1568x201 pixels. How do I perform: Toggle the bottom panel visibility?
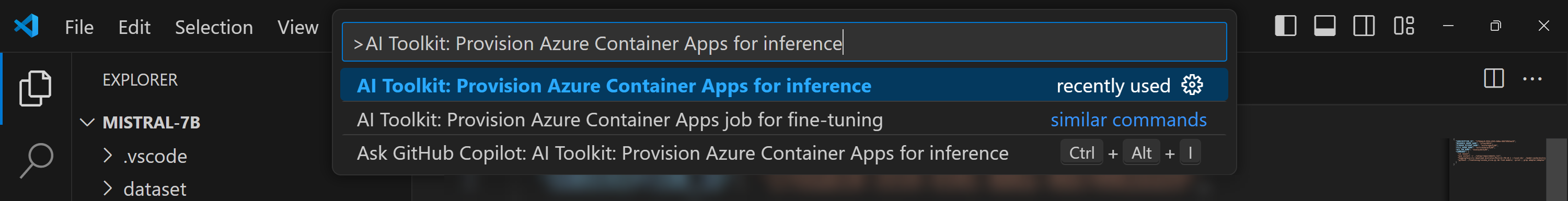pyautogui.click(x=1324, y=26)
